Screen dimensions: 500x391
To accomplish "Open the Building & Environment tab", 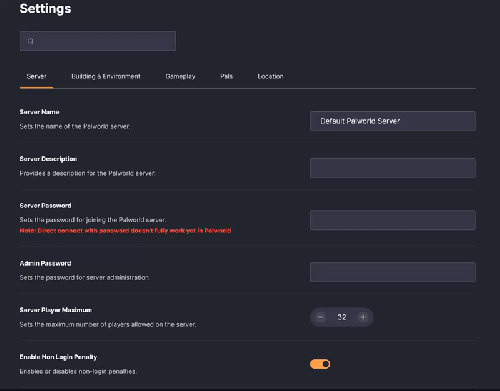I will pos(106,76).
